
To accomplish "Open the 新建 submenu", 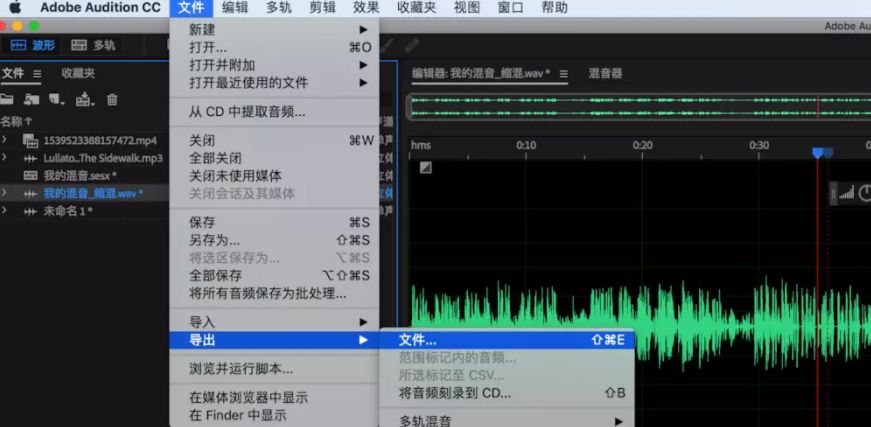I will (274, 29).
